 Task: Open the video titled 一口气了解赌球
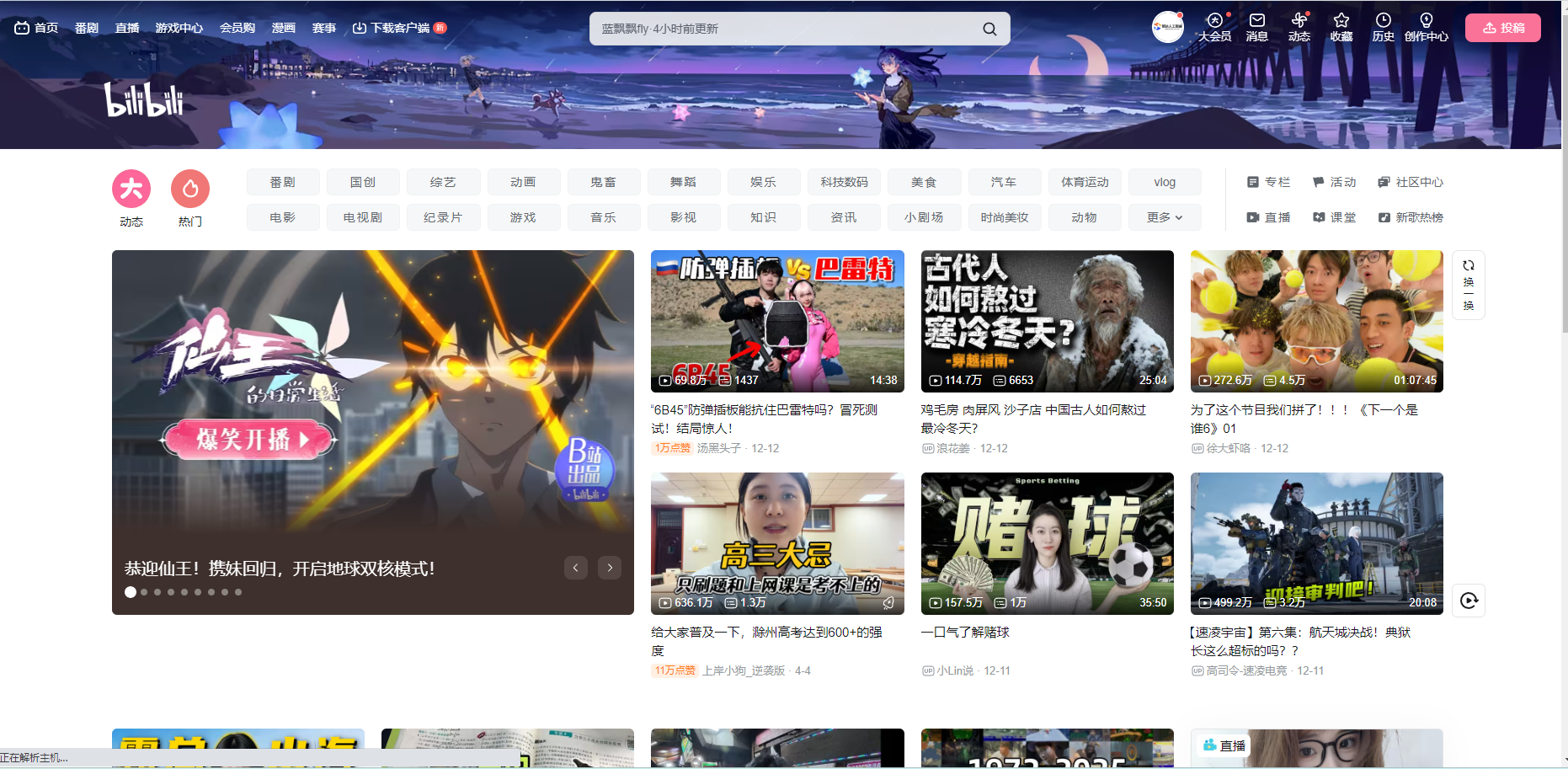point(1047,543)
